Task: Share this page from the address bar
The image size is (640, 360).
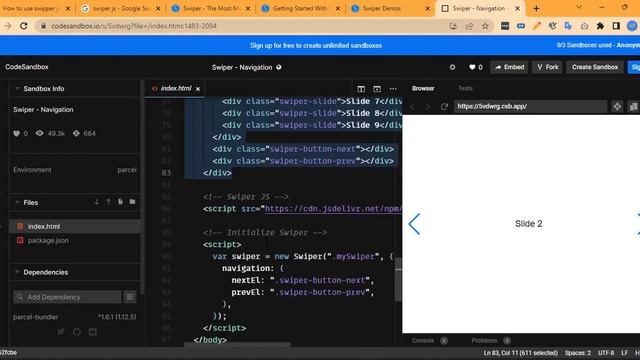Action: [469, 26]
